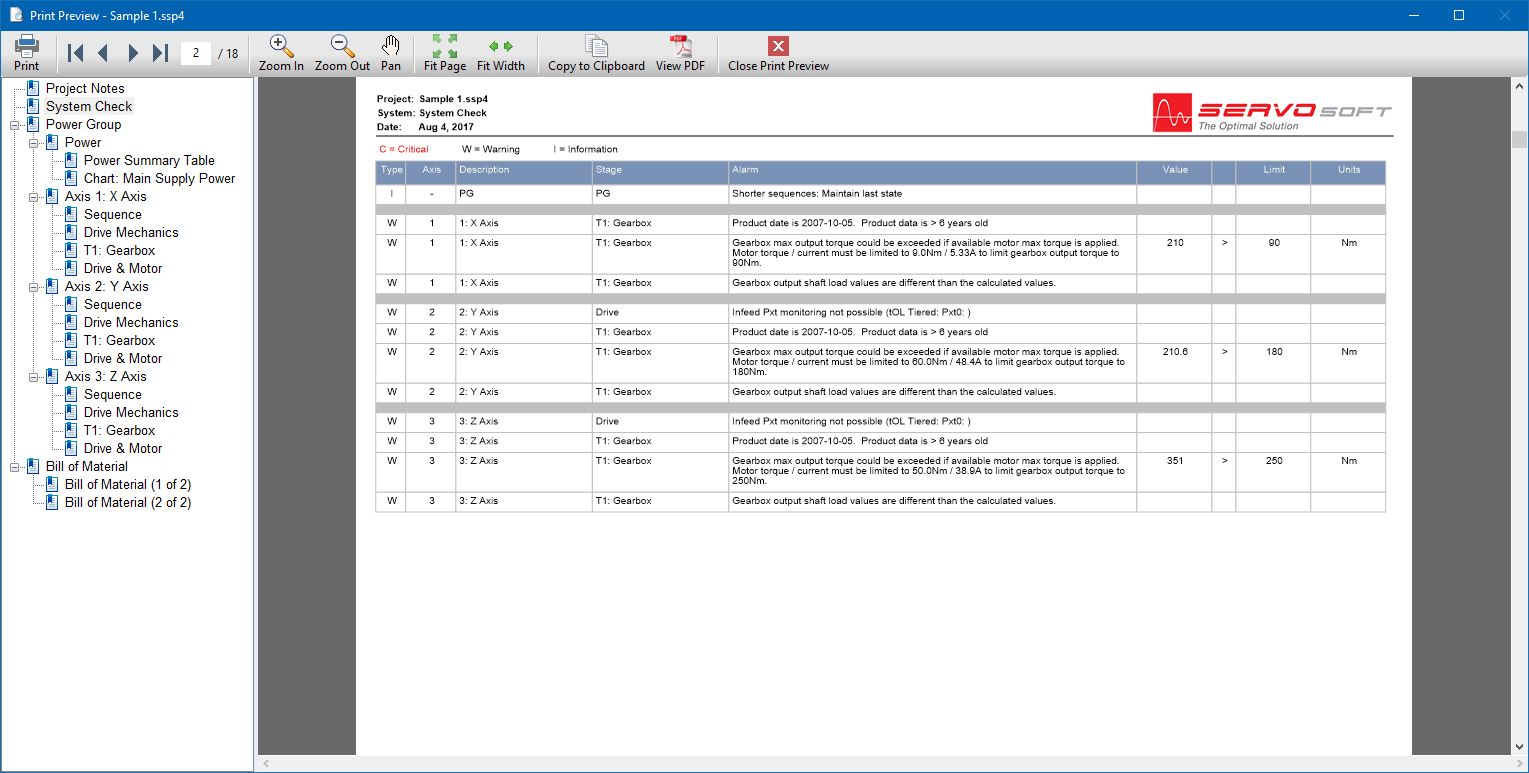Image resolution: width=1529 pixels, height=773 pixels.
Task: Collapse the Axis 1: X Axis node
Action: click(34, 197)
